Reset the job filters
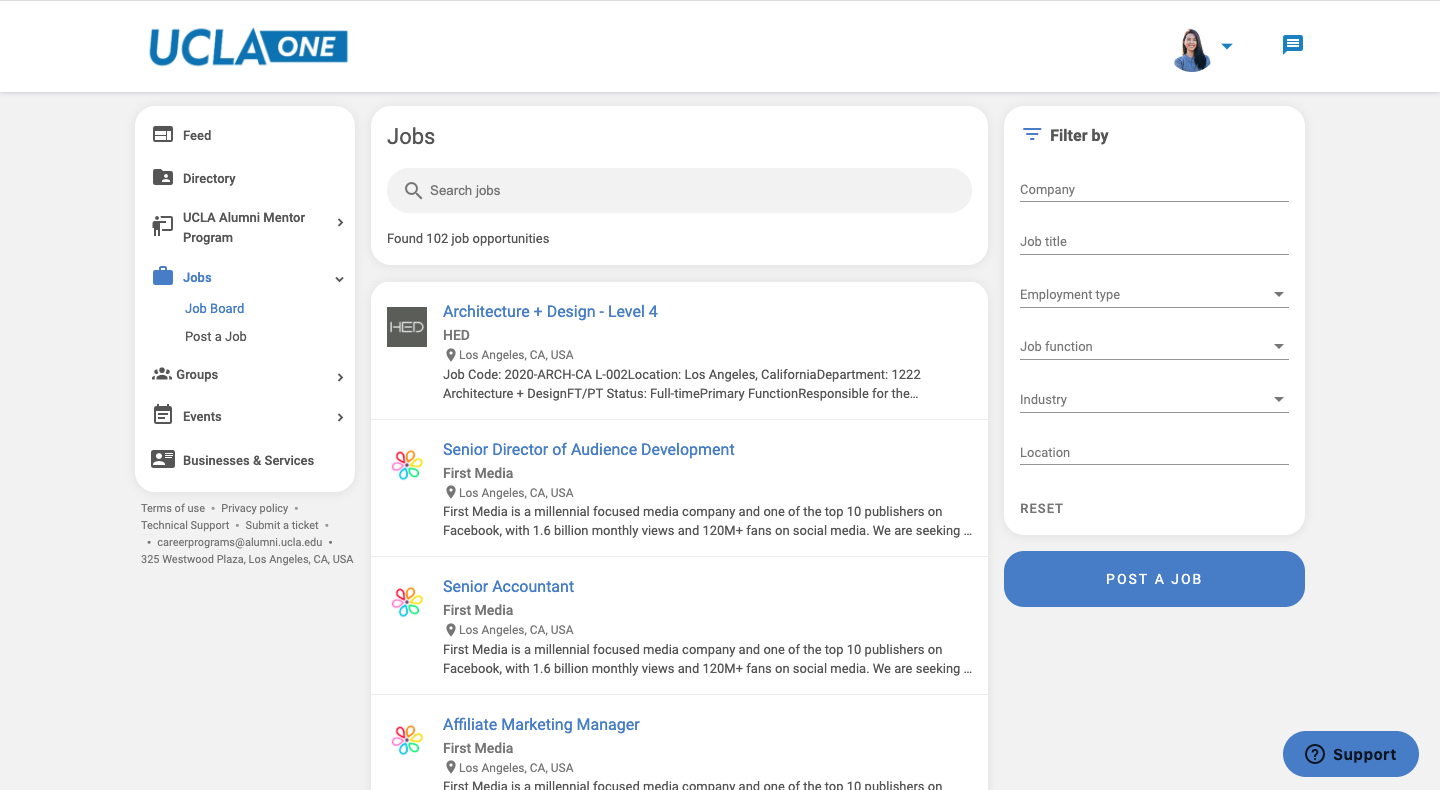The width and height of the screenshot is (1440, 790). pos(1041,508)
